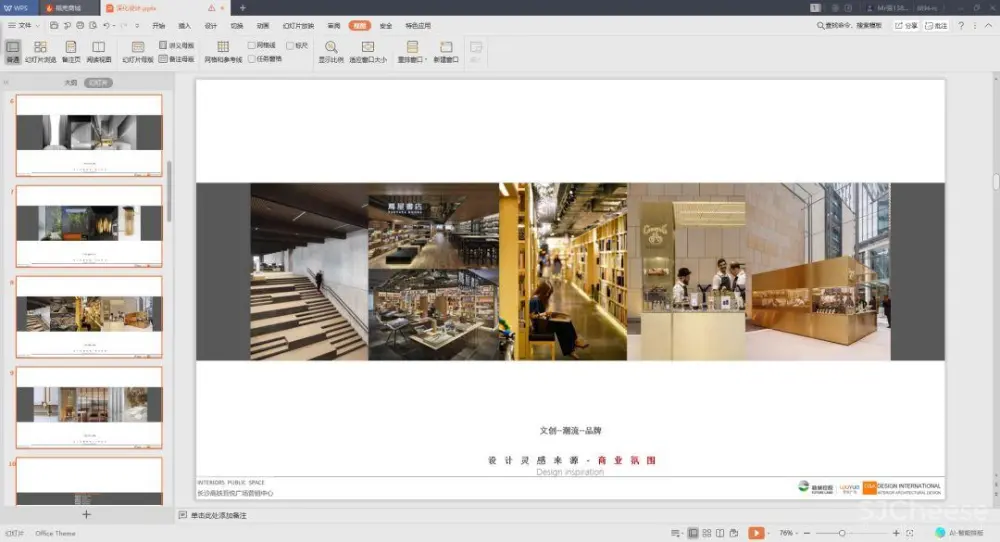Check the Task Pane (任务窗格) checkbox
This screenshot has width=1000, height=542.
coord(252,59)
